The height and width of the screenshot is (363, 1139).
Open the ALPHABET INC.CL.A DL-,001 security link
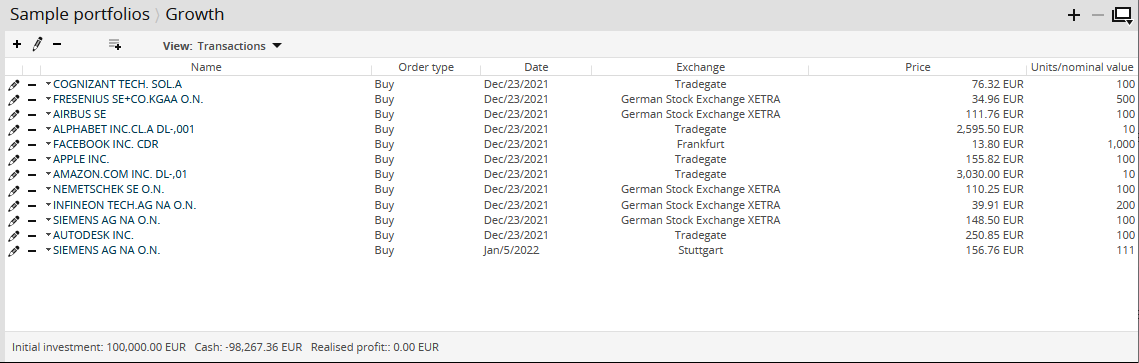coord(123,129)
